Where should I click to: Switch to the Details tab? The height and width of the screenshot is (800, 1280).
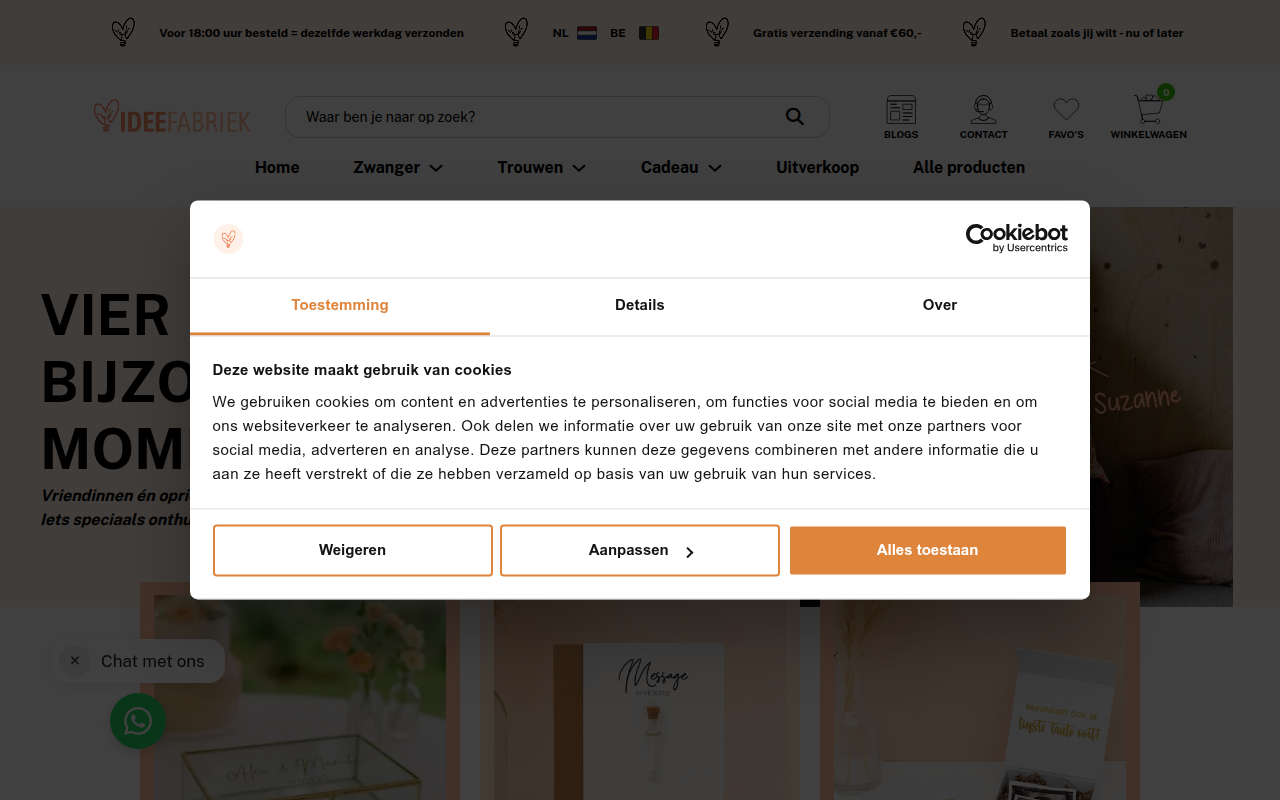pyautogui.click(x=640, y=306)
